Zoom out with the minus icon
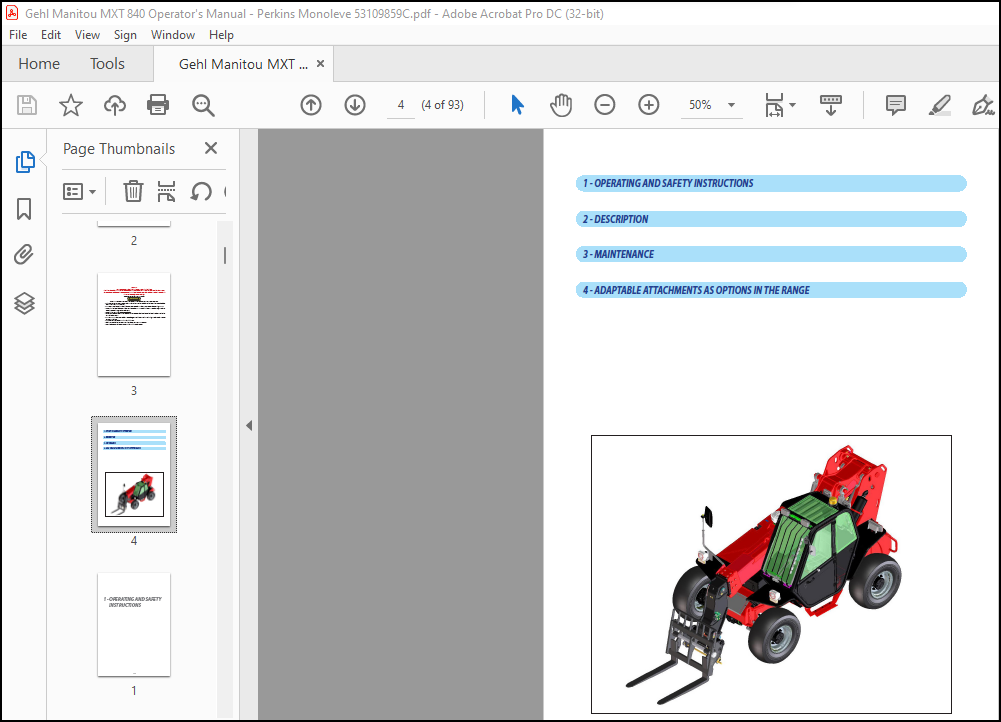The height and width of the screenshot is (722, 1001). coord(605,105)
